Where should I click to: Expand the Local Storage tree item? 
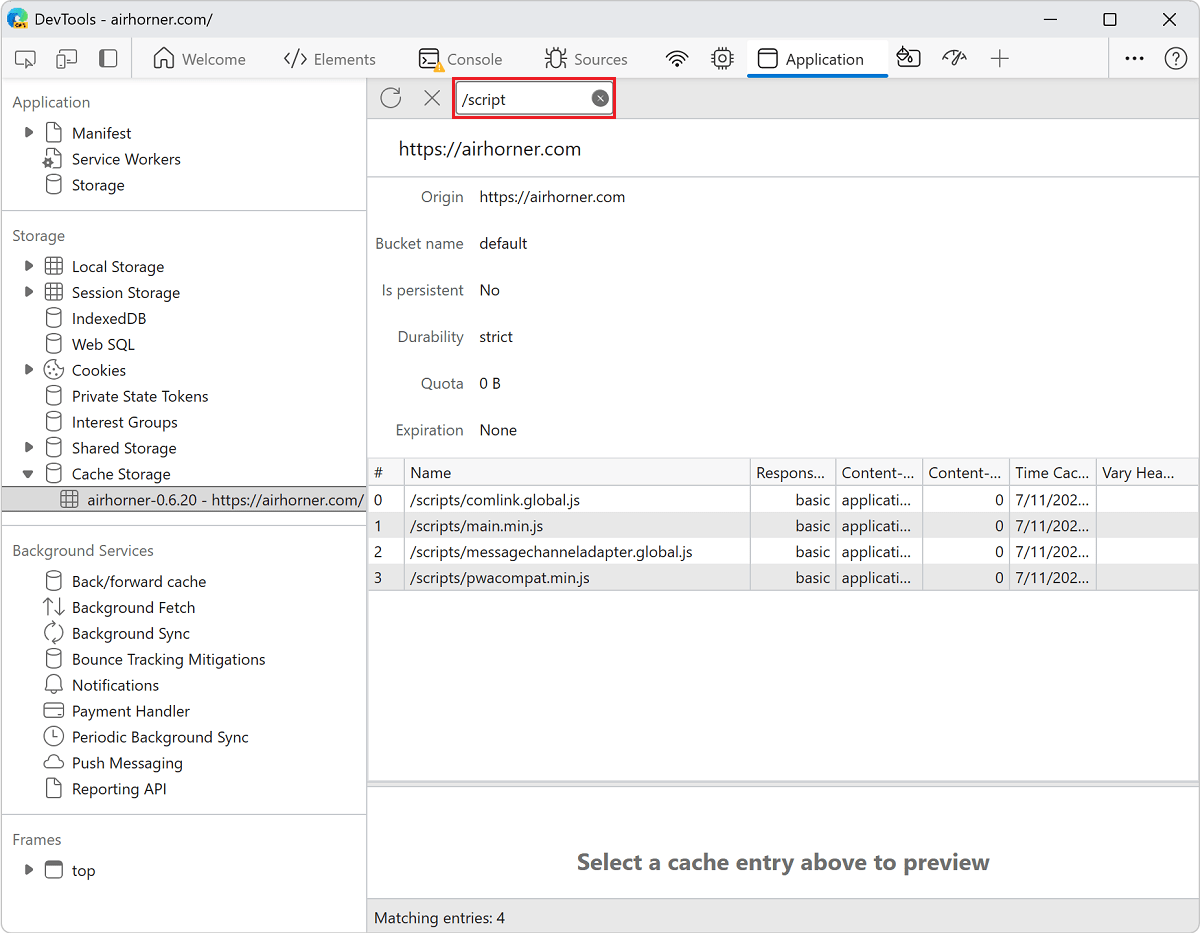[x=28, y=266]
